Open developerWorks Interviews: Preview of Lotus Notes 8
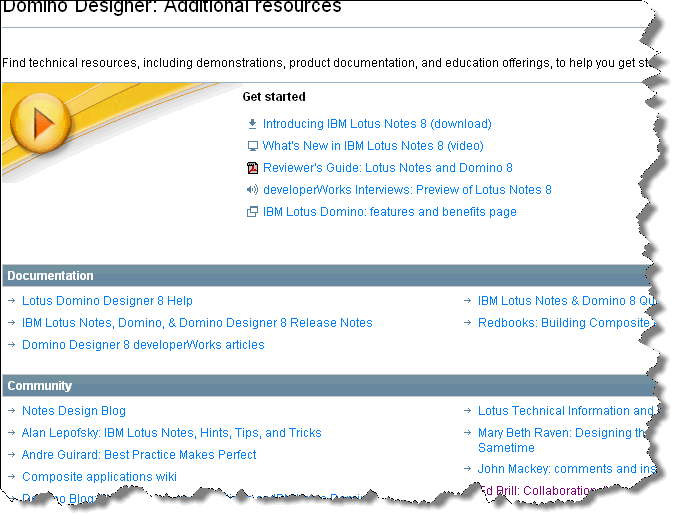The width and height of the screenshot is (673, 515). pyautogui.click(x=407, y=190)
